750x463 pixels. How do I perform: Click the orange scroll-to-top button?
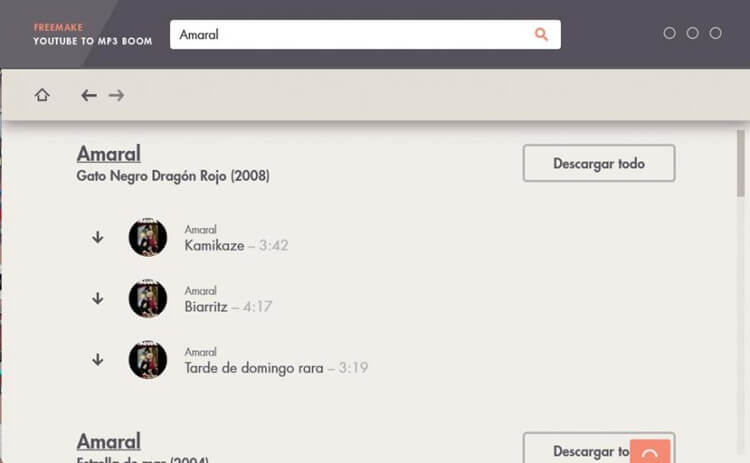pyautogui.click(x=650, y=452)
